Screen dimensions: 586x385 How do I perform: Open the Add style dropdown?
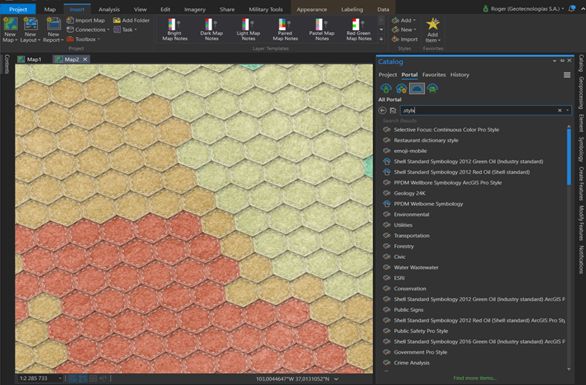(404, 20)
